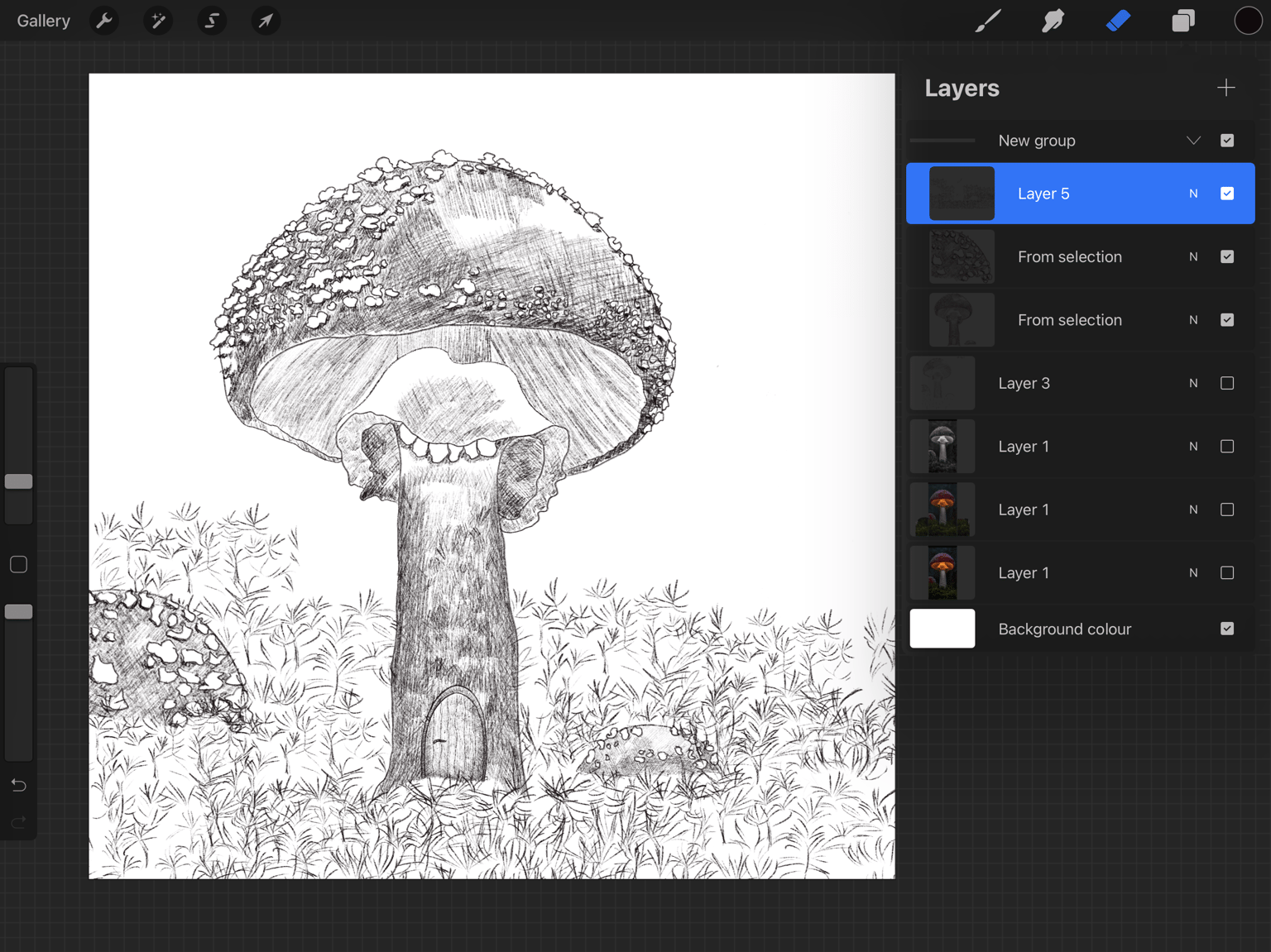Select the bottom Layer 1 thumbnail
1271x952 pixels.
click(942, 572)
